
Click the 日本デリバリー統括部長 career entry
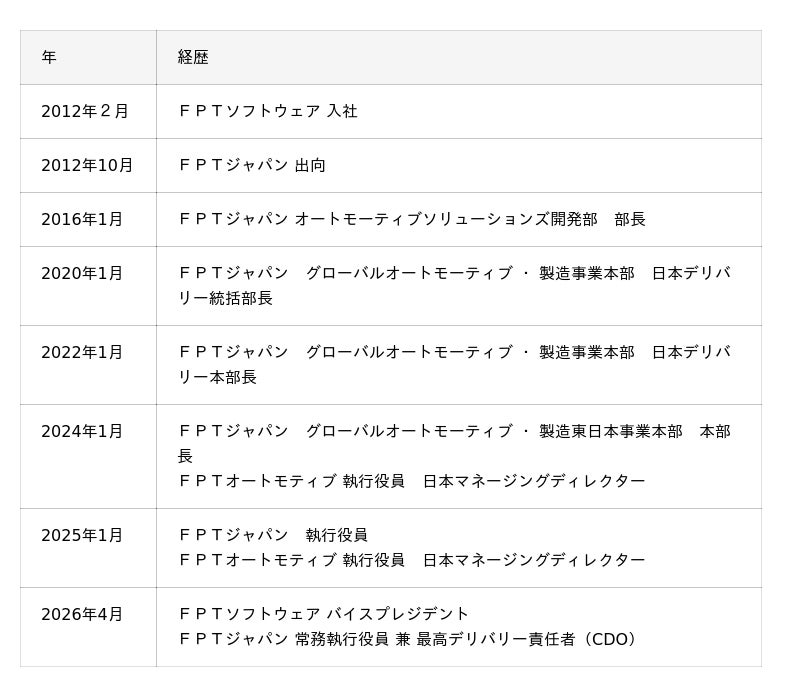click(454, 285)
